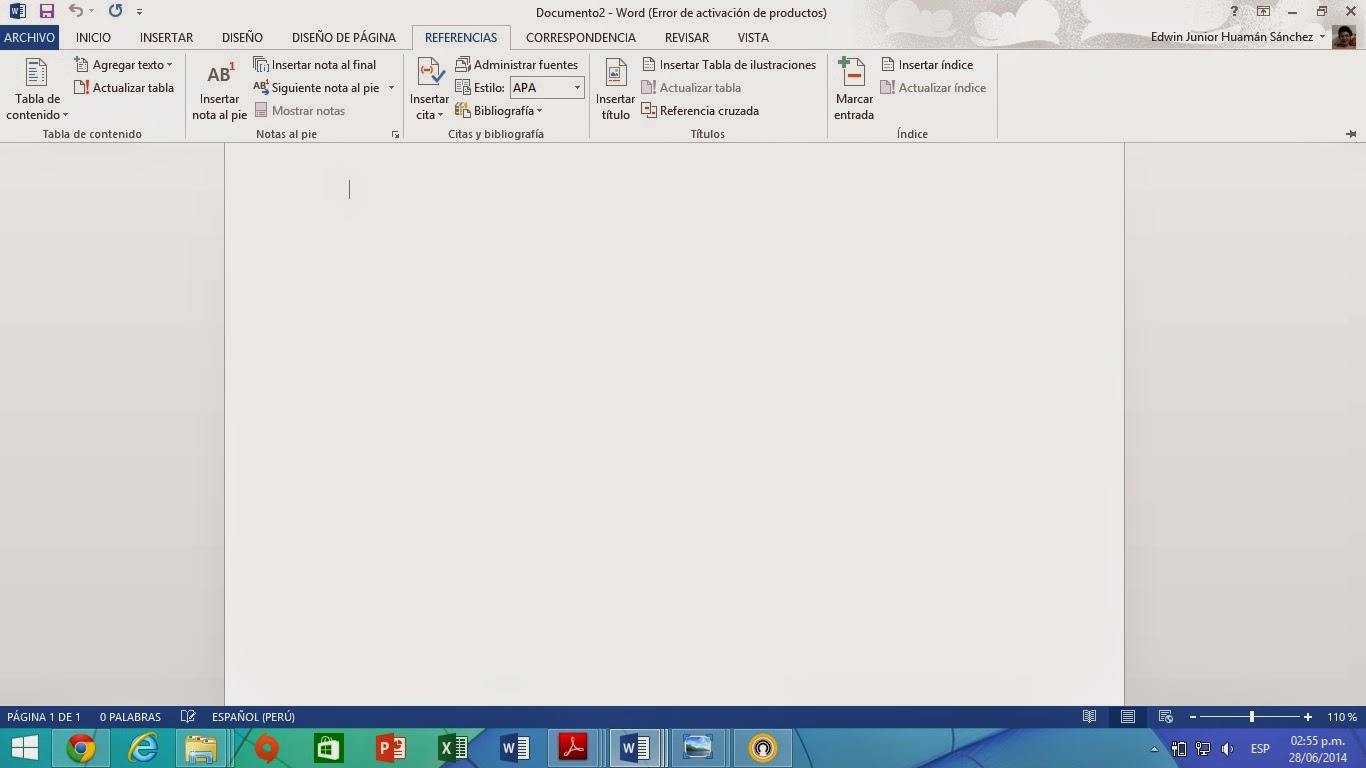Open the Tabla de contenido gallery
This screenshot has width=1366, height=768.
36,89
